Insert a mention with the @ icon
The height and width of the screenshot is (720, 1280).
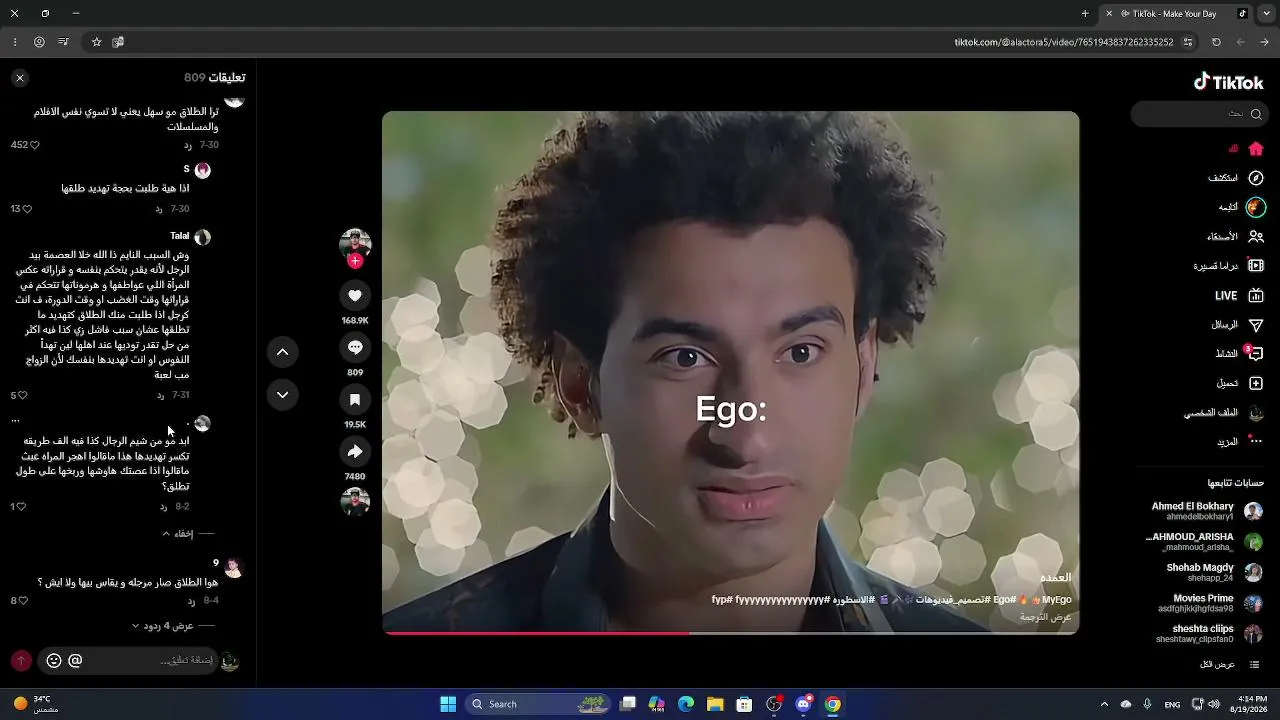[75, 660]
